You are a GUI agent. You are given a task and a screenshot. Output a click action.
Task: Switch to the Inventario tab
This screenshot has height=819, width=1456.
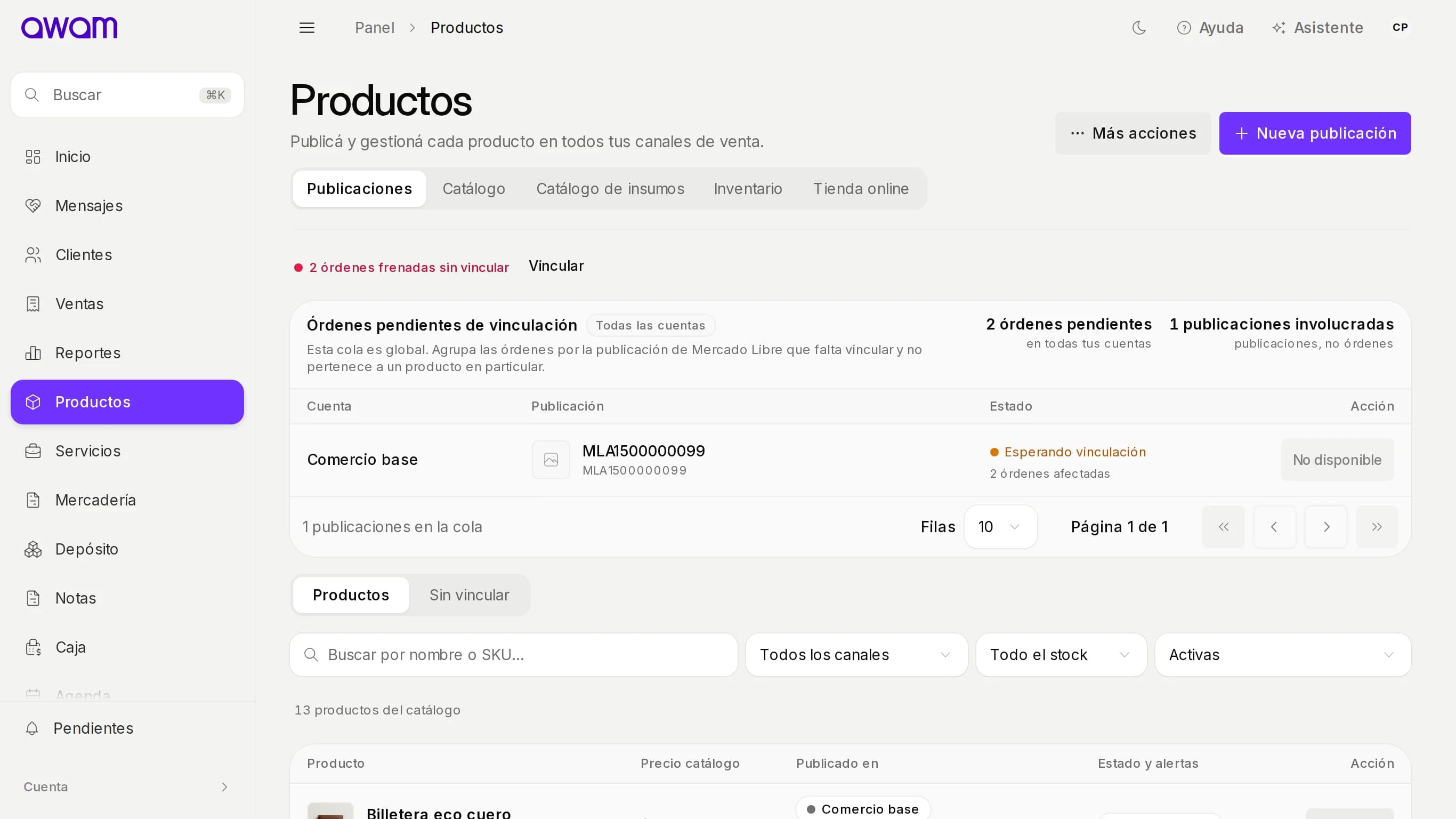[x=748, y=189]
